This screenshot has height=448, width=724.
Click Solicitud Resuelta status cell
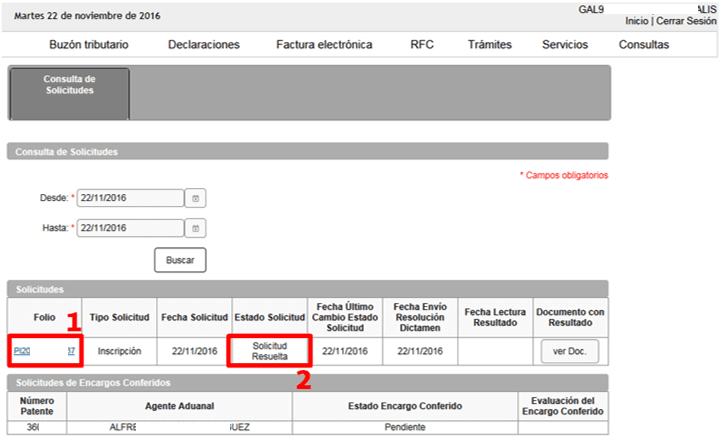click(270, 351)
